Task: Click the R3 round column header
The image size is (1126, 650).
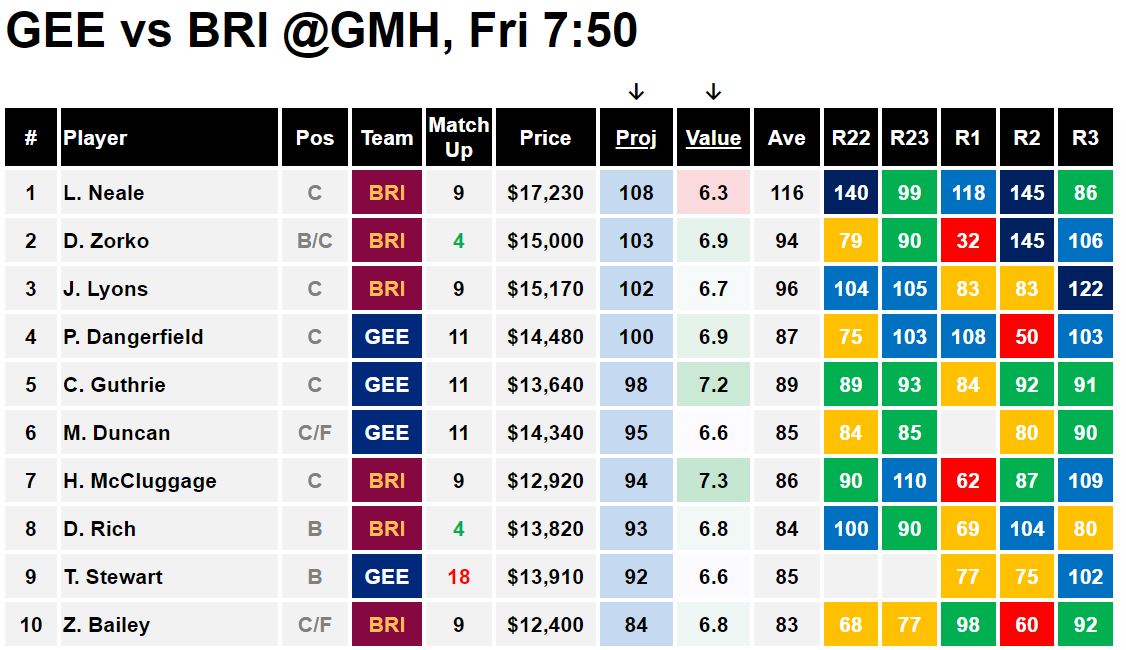Action: tap(1085, 137)
